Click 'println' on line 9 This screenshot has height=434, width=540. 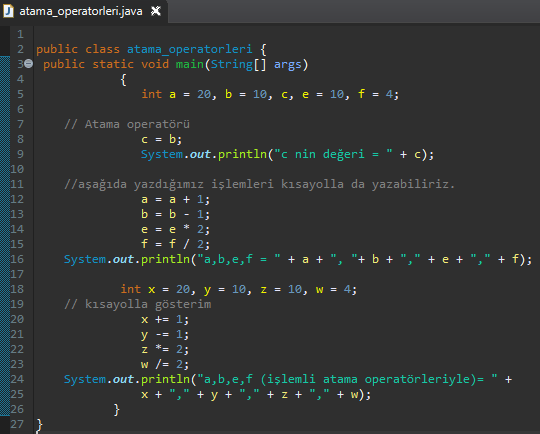pyautogui.click(x=242, y=154)
